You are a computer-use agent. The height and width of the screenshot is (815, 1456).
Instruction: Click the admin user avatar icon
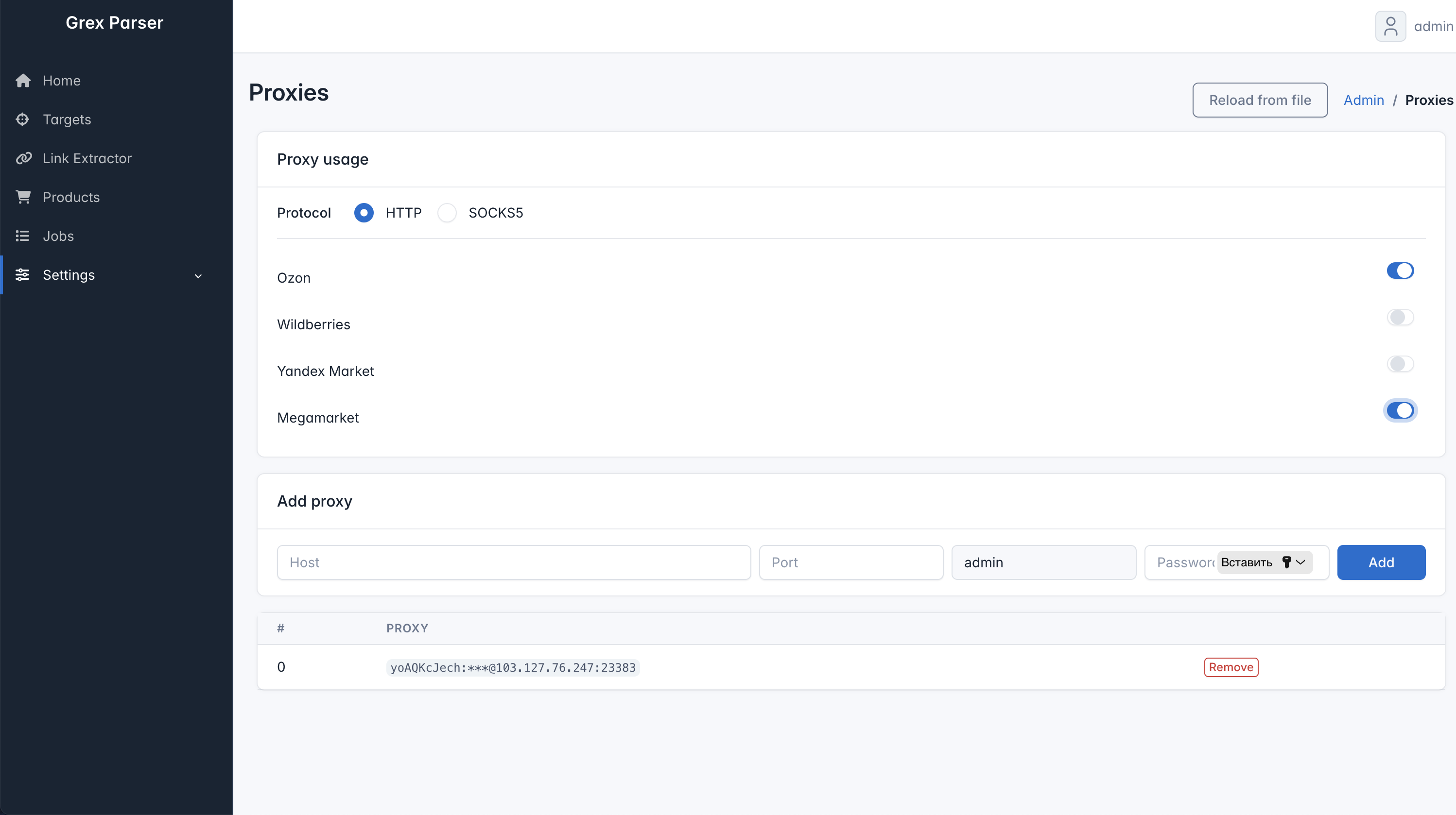[1391, 26]
